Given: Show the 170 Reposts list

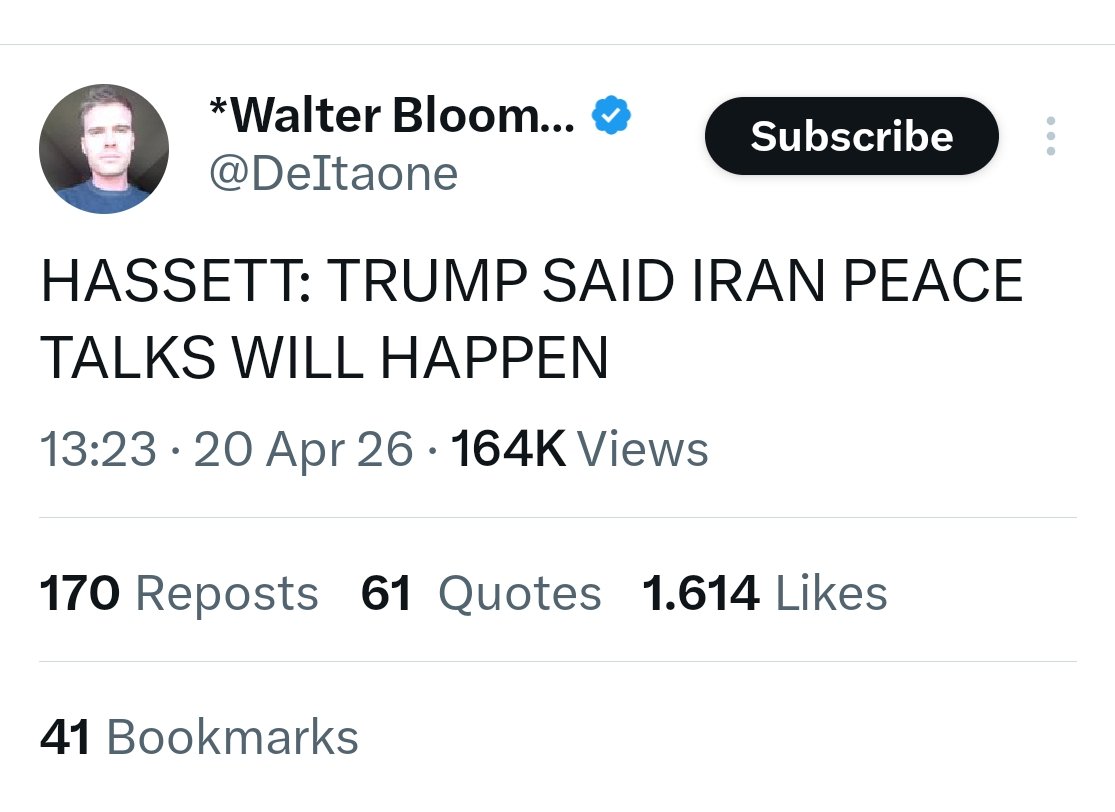Looking at the screenshot, I should 179,593.
